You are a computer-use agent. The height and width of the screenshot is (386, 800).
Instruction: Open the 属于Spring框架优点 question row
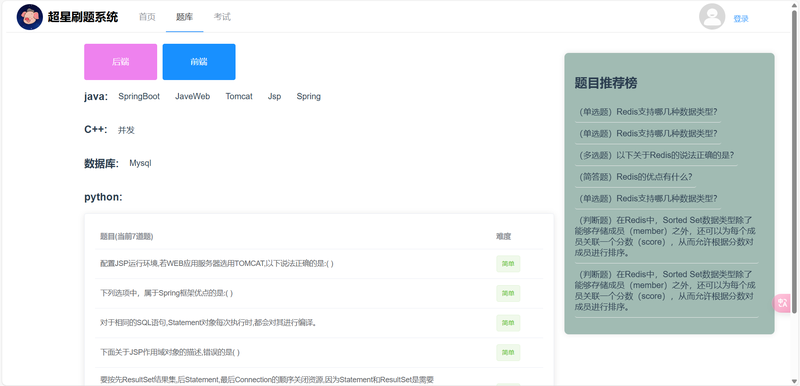(319, 293)
